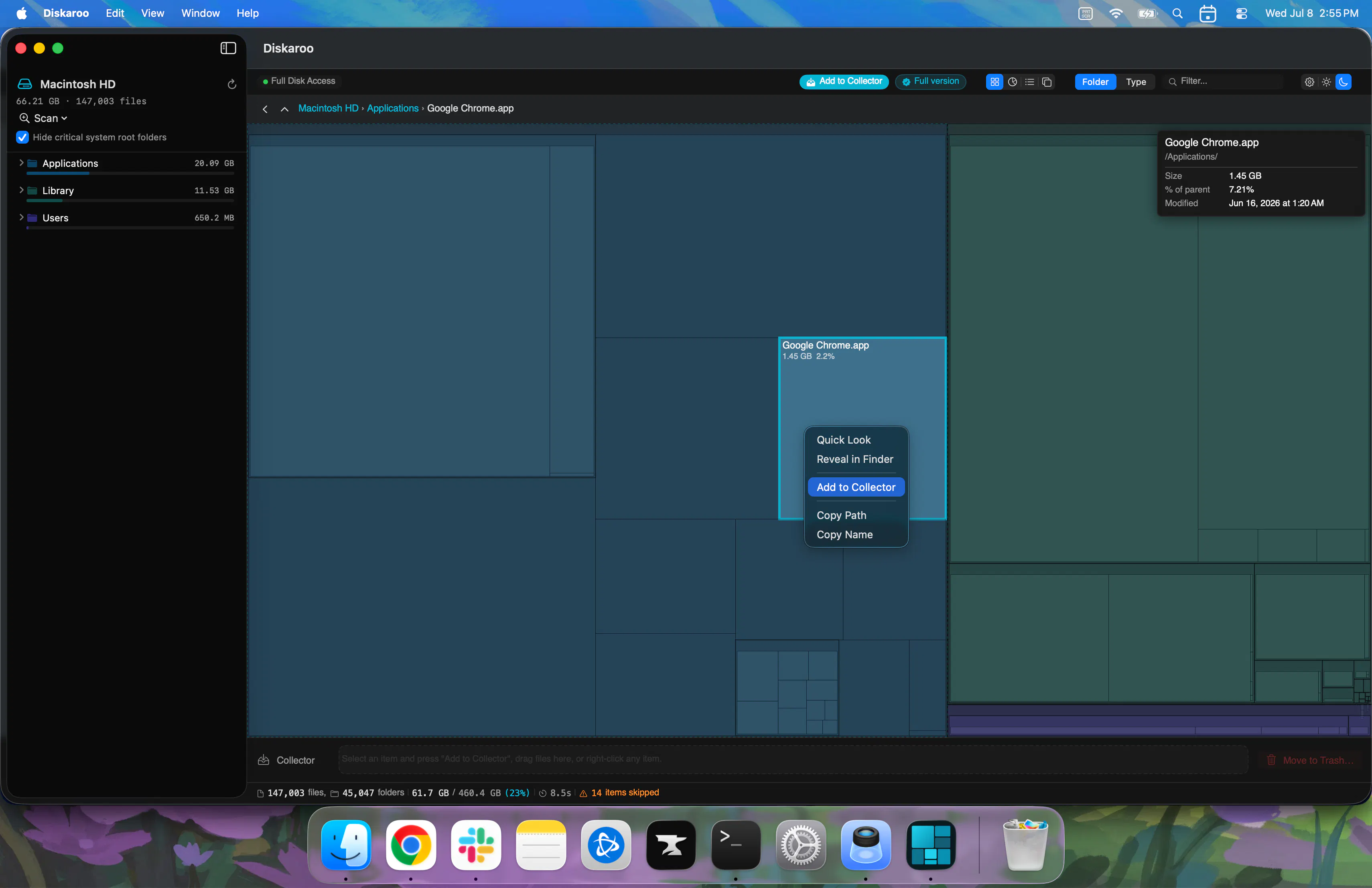Image resolution: width=1372 pixels, height=888 pixels.
Task: Open Diskaroo from the Dock
Action: 931,845
